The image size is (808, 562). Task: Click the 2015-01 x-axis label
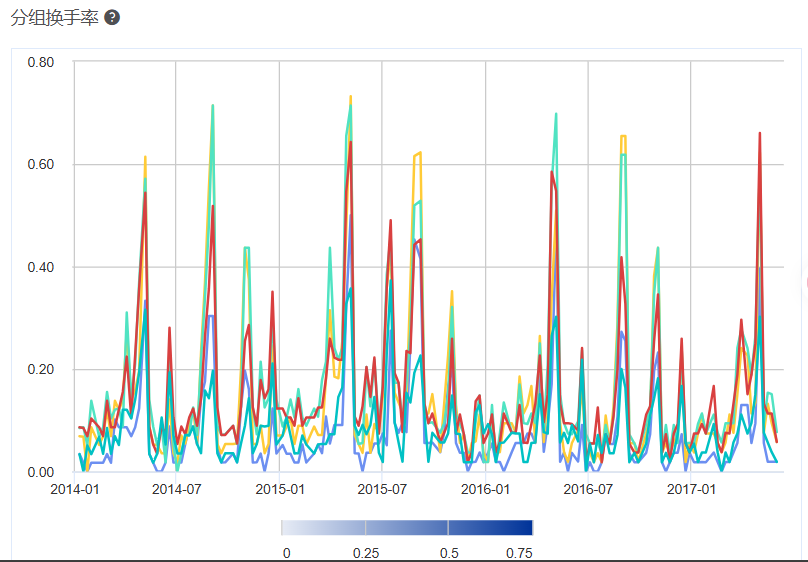click(279, 490)
